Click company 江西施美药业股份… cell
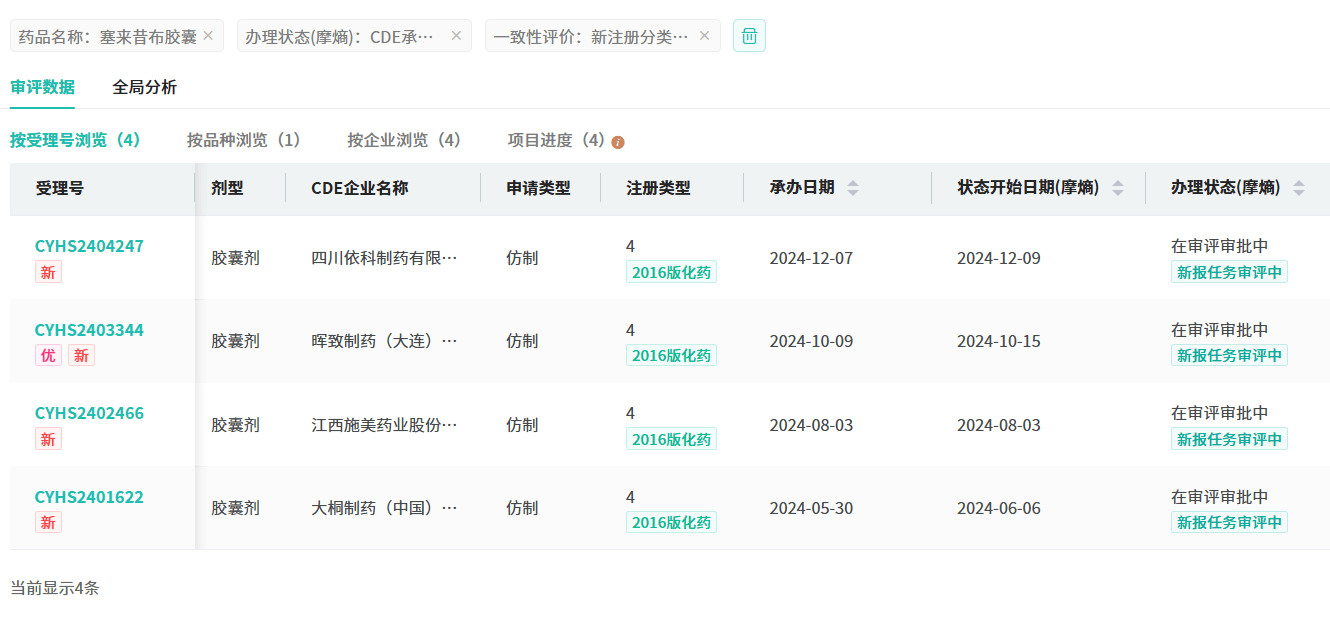Image resolution: width=1330 pixels, height=620 pixels. click(384, 425)
